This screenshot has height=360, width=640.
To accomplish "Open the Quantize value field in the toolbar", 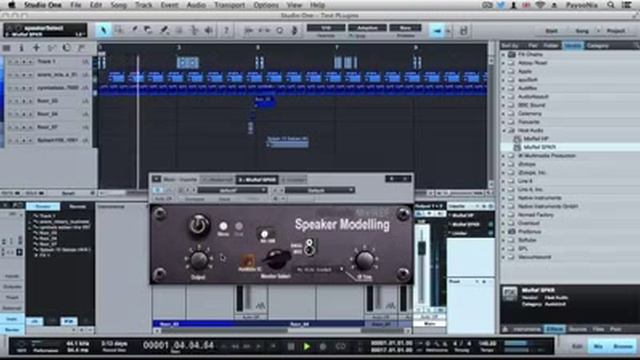I will click(326, 28).
